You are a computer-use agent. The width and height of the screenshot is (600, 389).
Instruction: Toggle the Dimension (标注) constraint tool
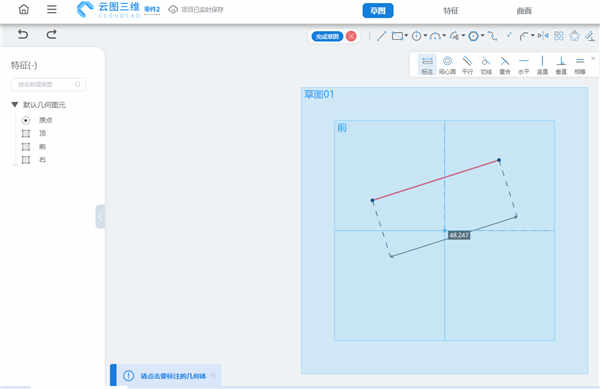pyautogui.click(x=427, y=65)
